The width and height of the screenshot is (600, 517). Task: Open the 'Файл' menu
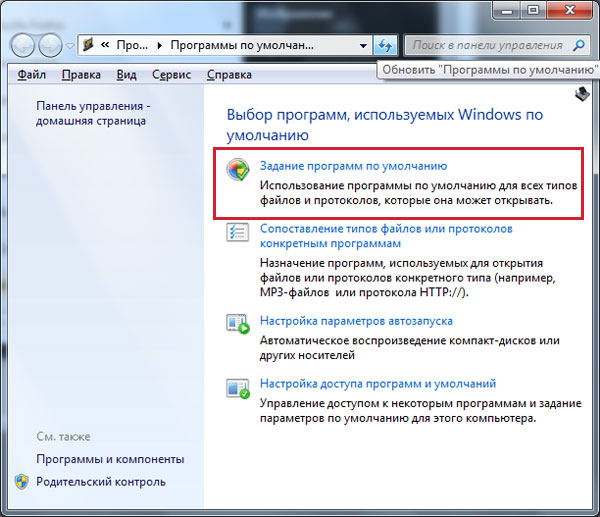click(32, 75)
